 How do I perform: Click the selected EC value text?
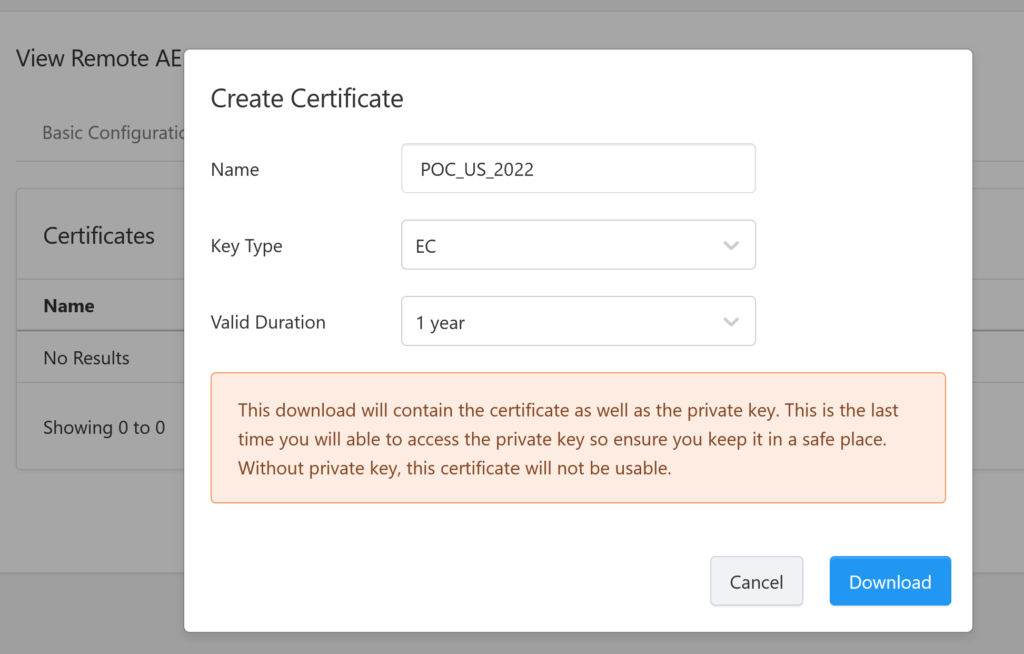(x=426, y=246)
